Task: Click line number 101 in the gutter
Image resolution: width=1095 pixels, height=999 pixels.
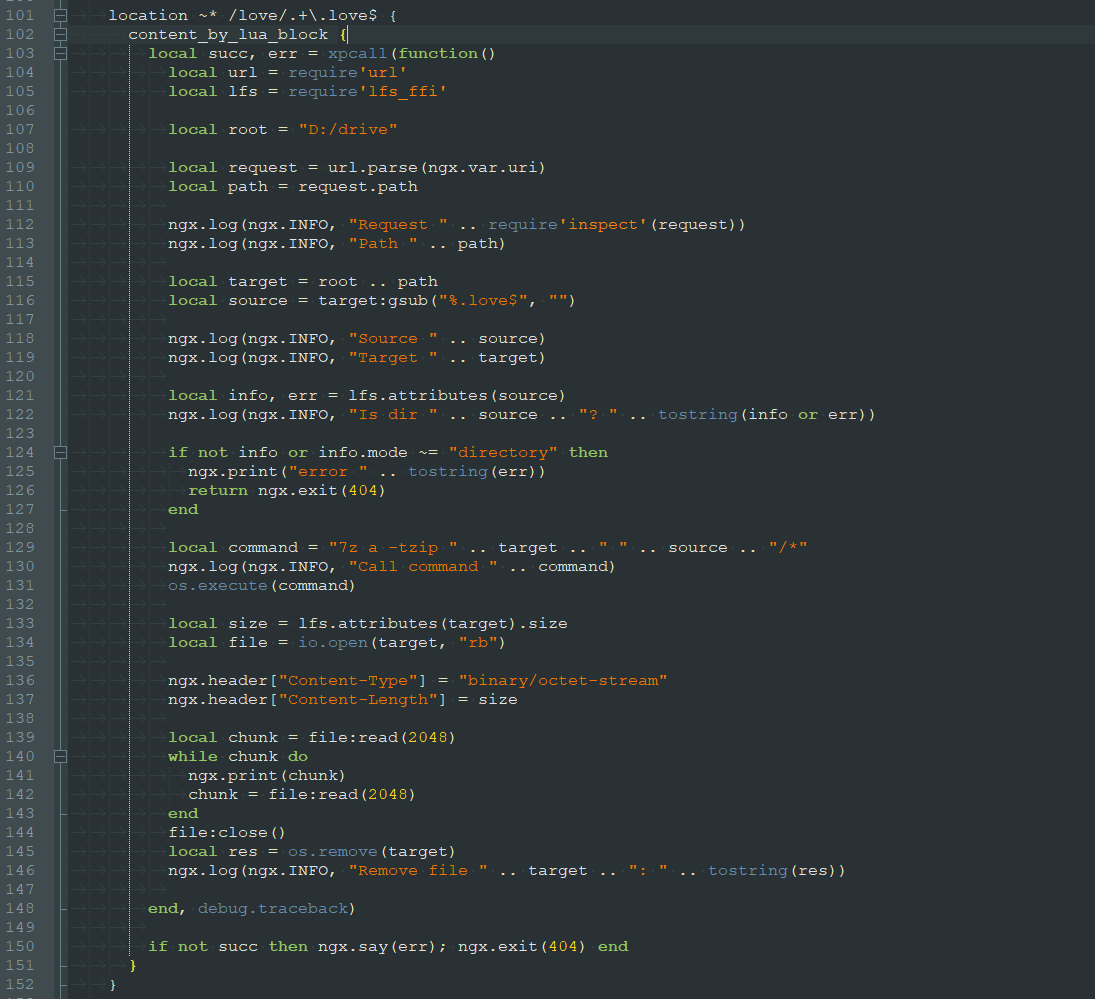Action: pos(20,15)
